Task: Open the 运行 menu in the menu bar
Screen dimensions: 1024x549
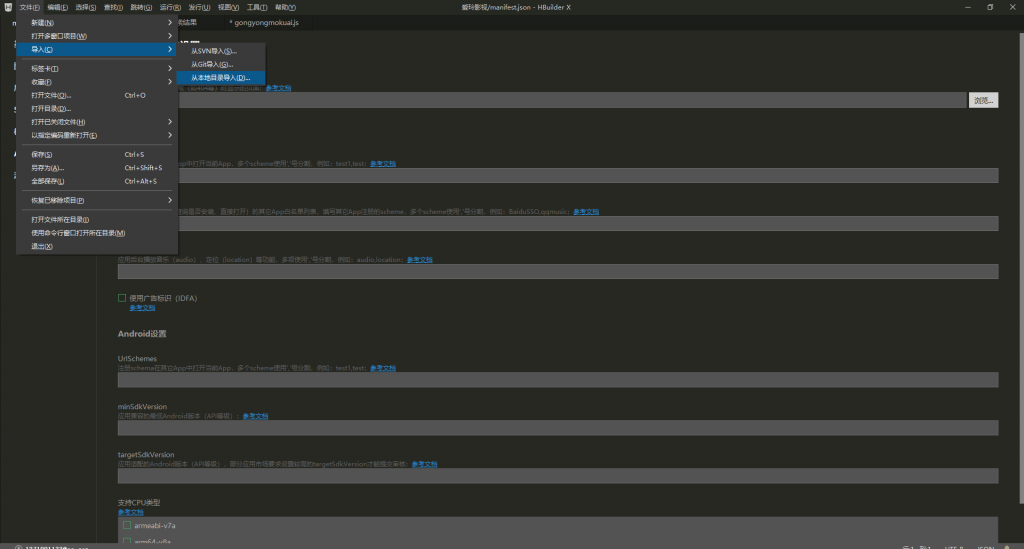Action: click(x=170, y=7)
